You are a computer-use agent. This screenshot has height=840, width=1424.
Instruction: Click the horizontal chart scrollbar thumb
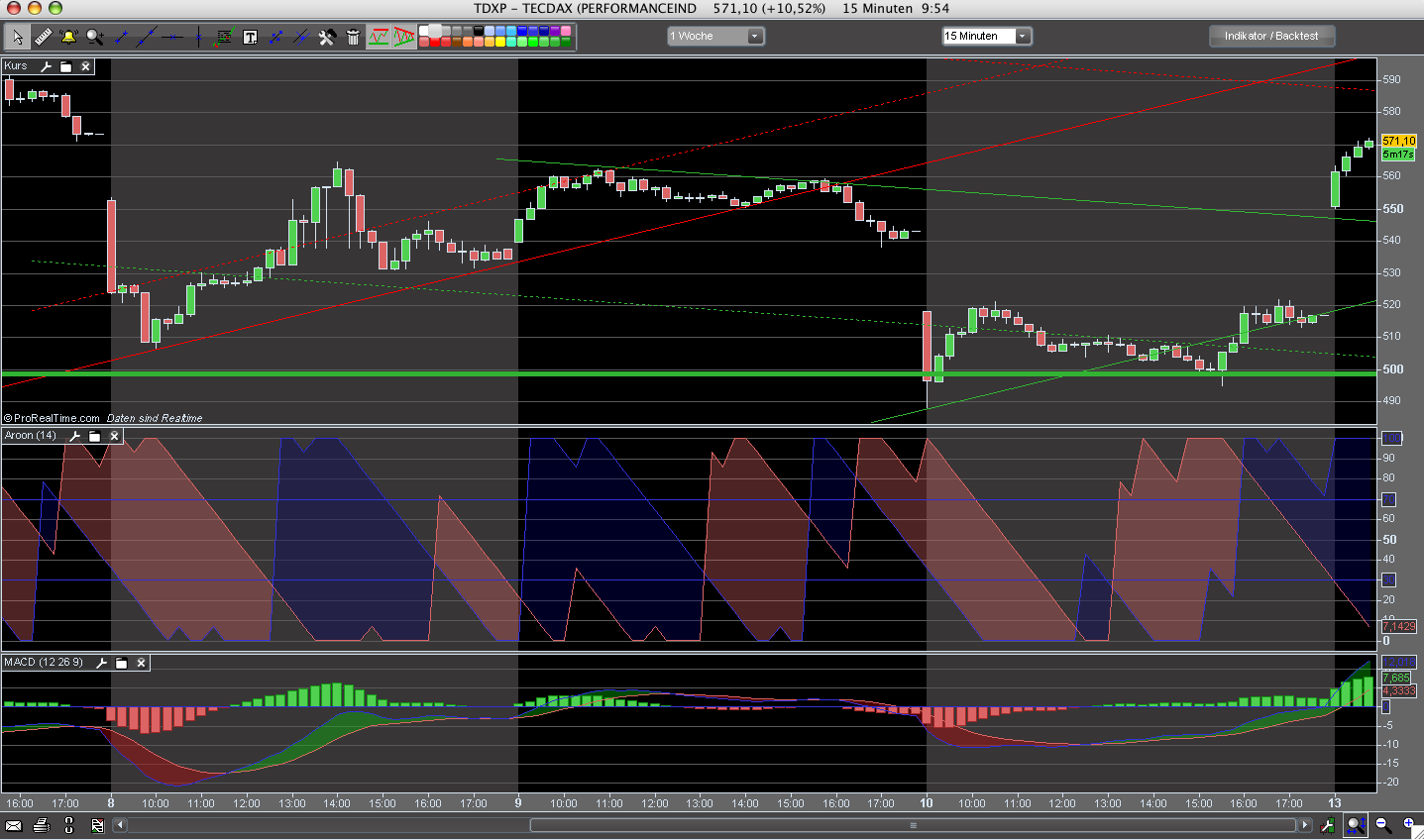(x=914, y=825)
